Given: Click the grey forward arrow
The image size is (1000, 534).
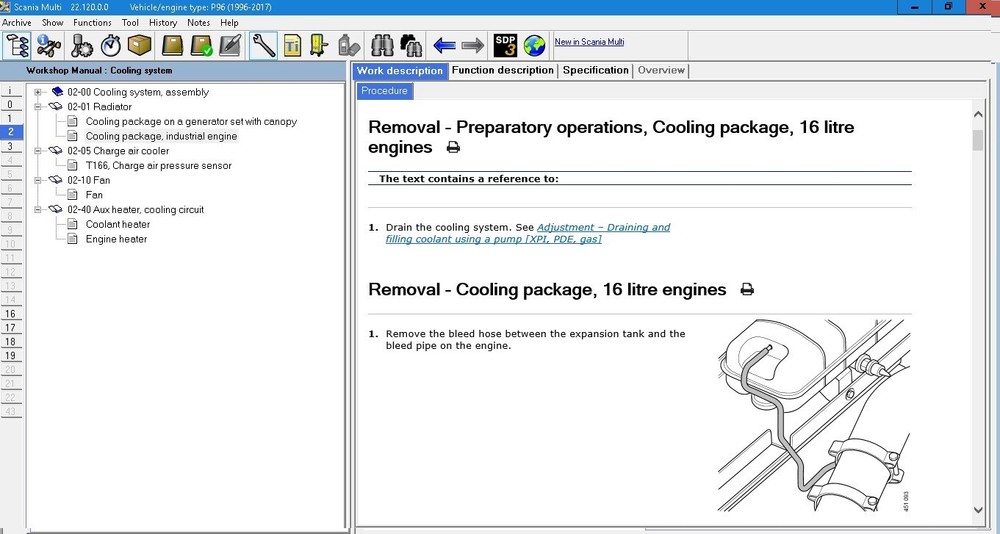Looking at the screenshot, I should pos(473,45).
